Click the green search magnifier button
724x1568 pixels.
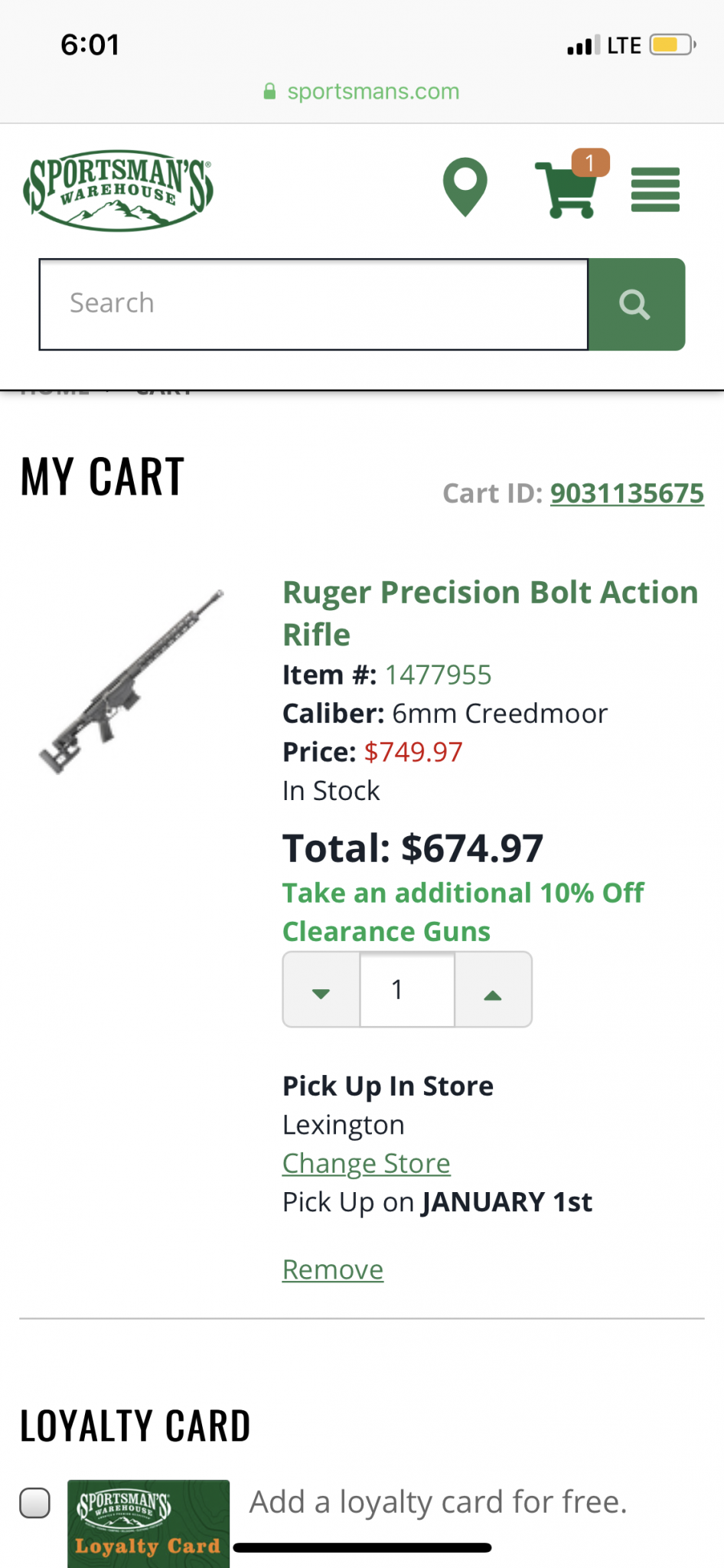(x=636, y=304)
